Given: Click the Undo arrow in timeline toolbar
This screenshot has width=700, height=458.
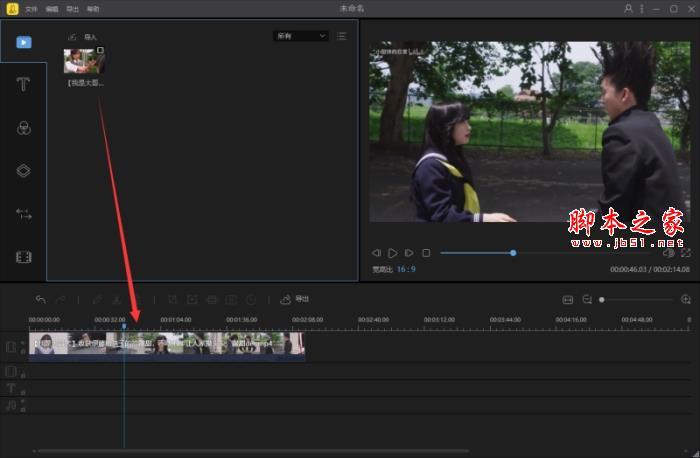Looking at the screenshot, I should point(41,299).
